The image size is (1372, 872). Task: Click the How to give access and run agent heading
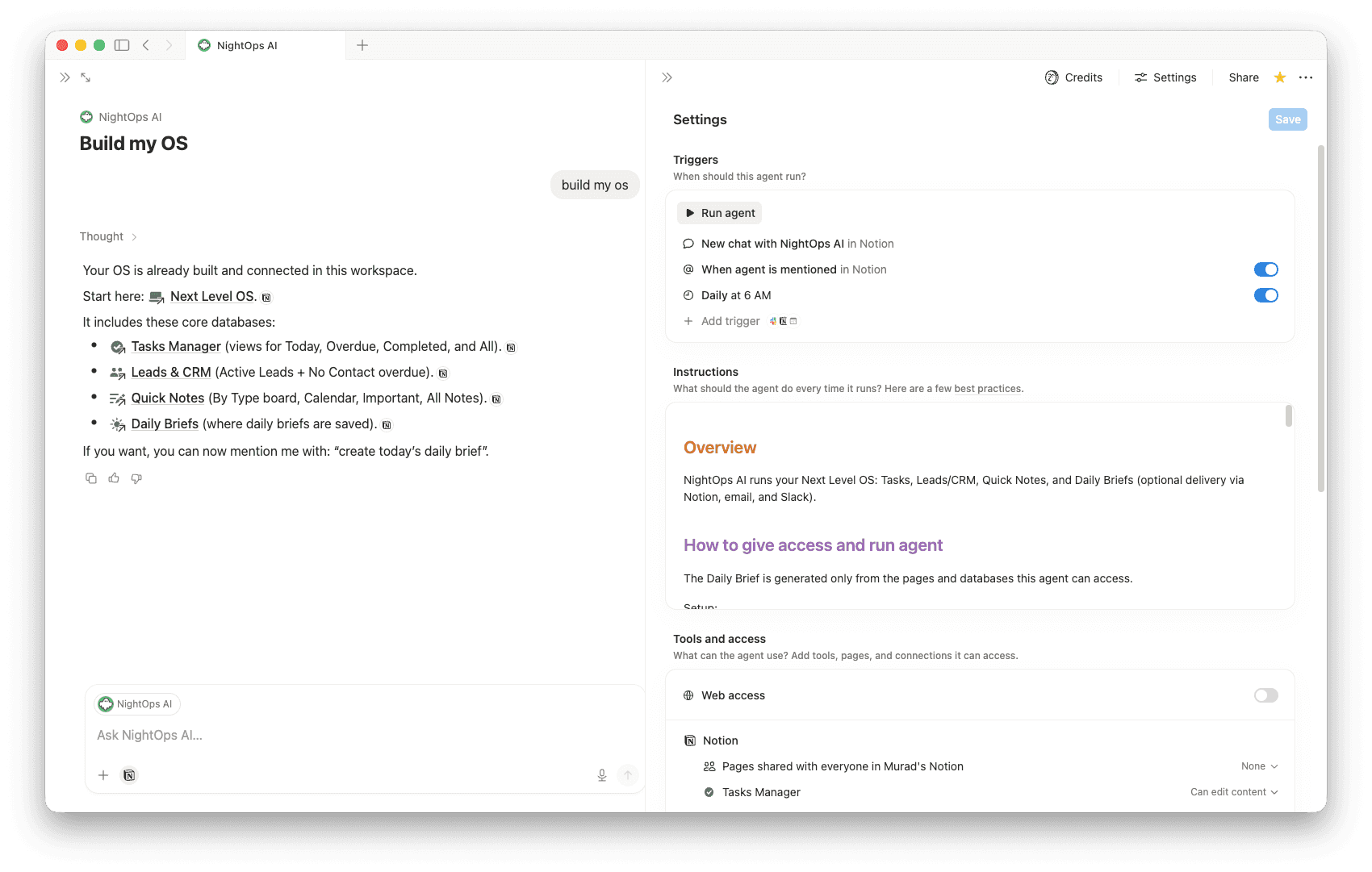[813, 545]
